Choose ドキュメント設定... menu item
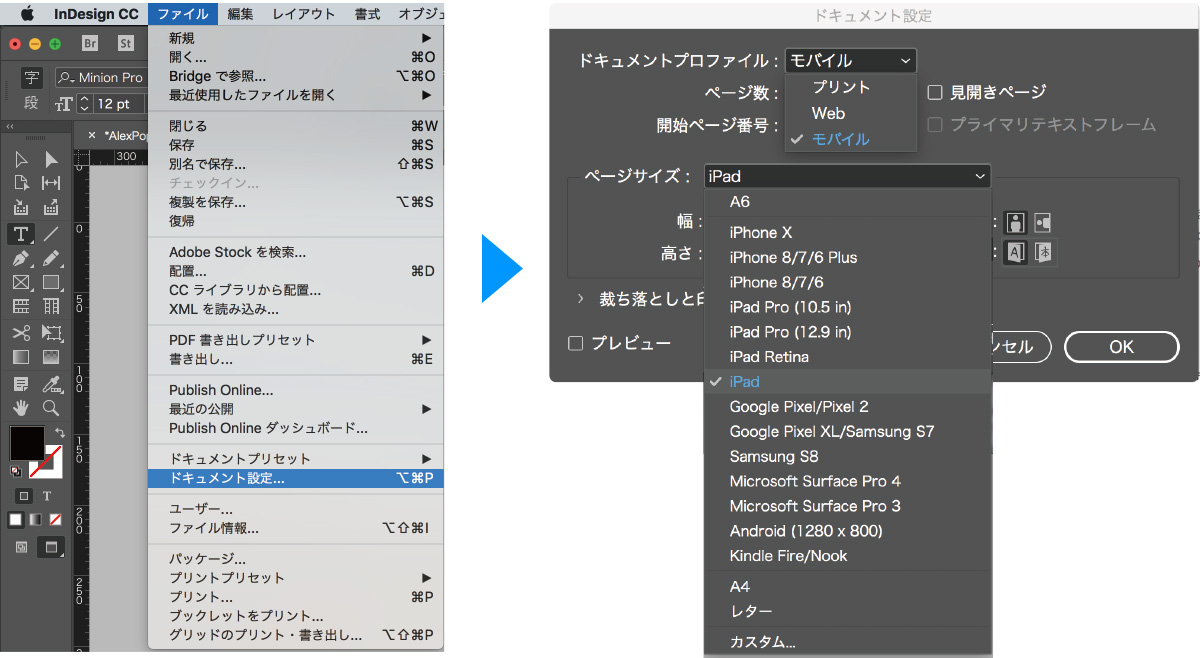The image size is (1200, 658). pos(295,478)
